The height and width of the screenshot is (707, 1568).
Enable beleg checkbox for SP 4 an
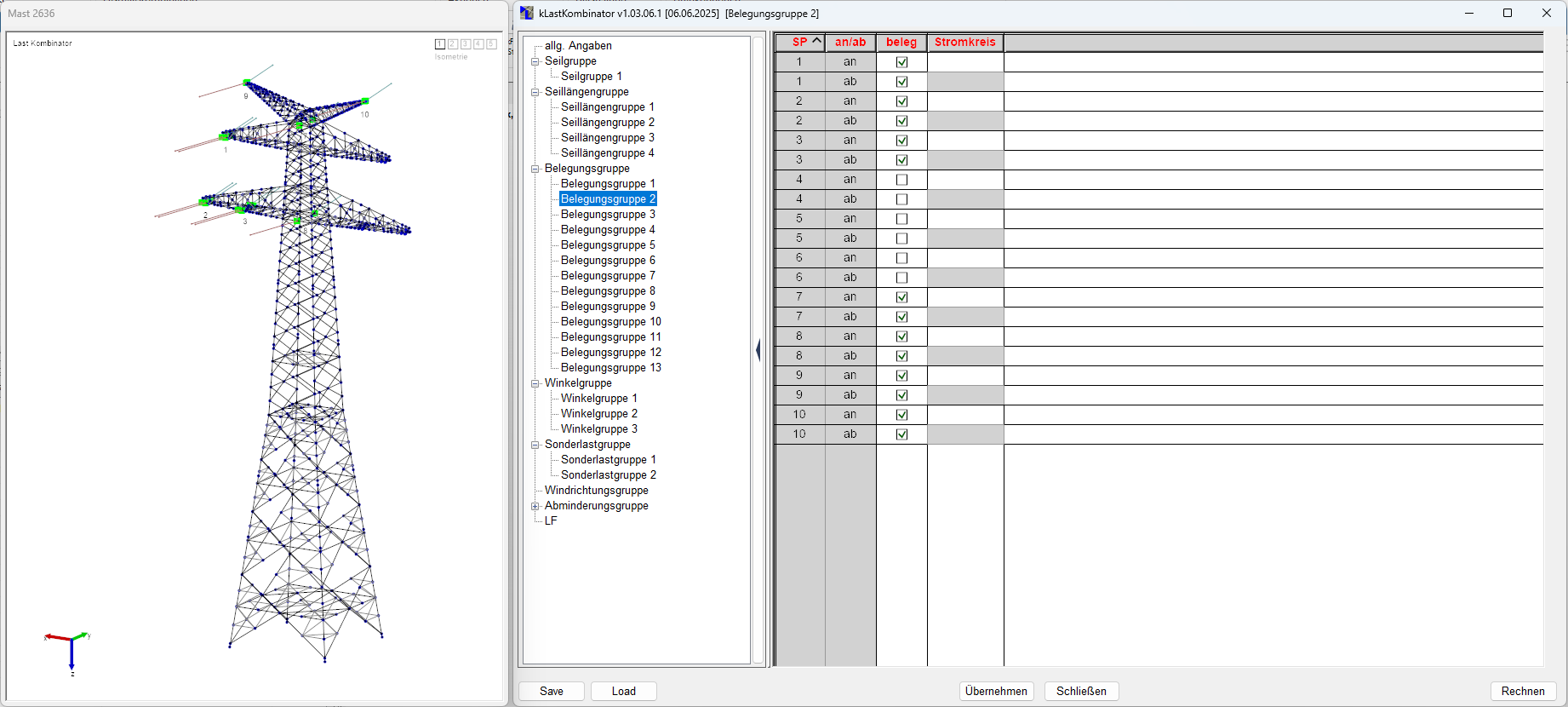coord(901,180)
